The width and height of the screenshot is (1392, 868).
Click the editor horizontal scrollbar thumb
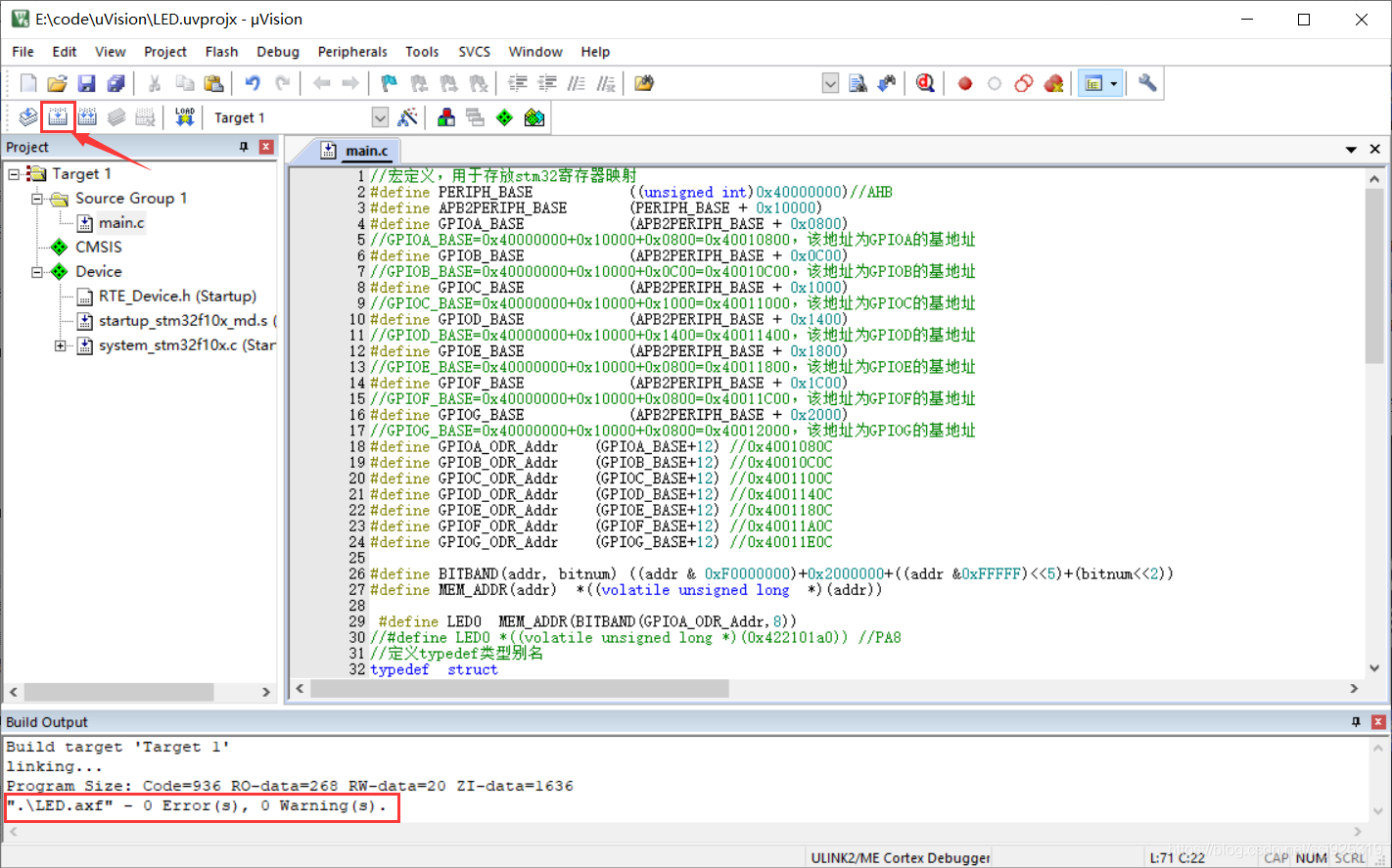click(x=520, y=689)
